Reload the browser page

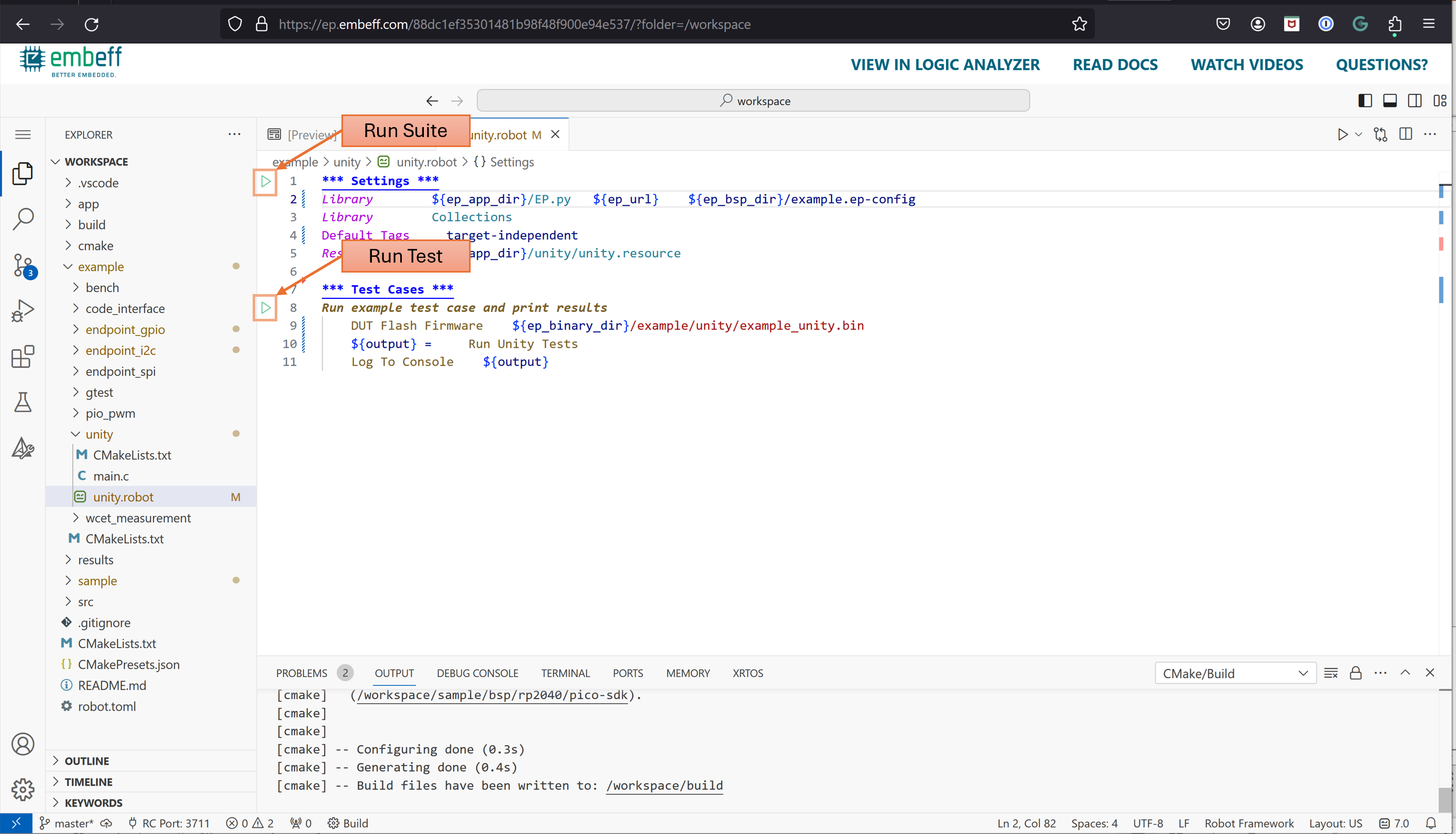(91, 24)
